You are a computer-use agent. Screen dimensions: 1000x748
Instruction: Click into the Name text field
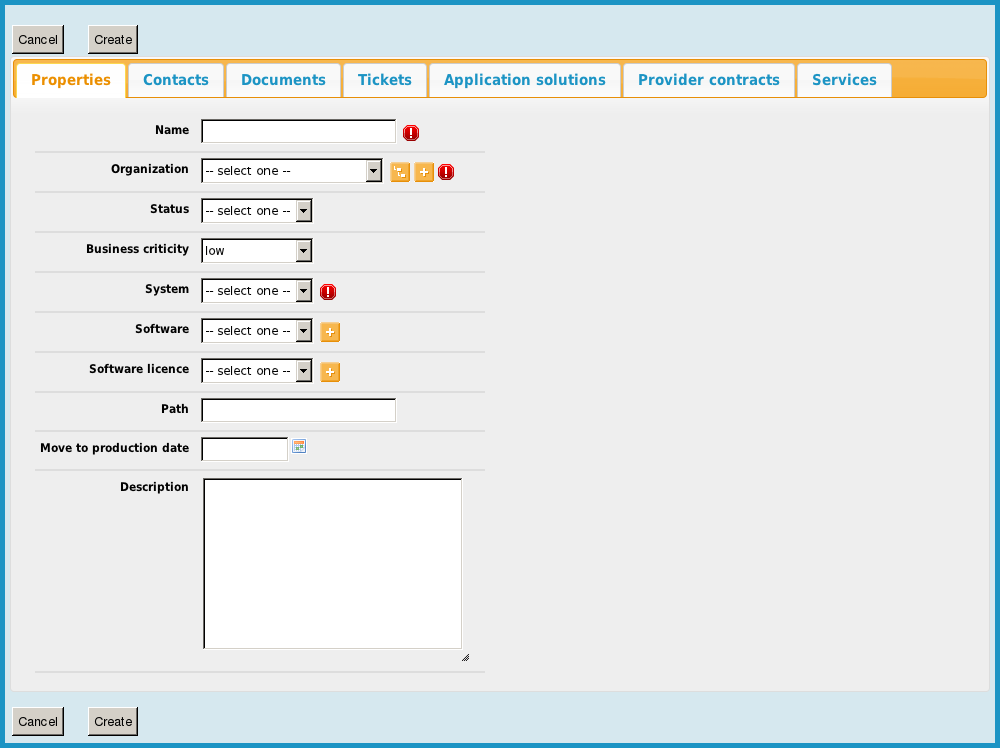[298, 132]
